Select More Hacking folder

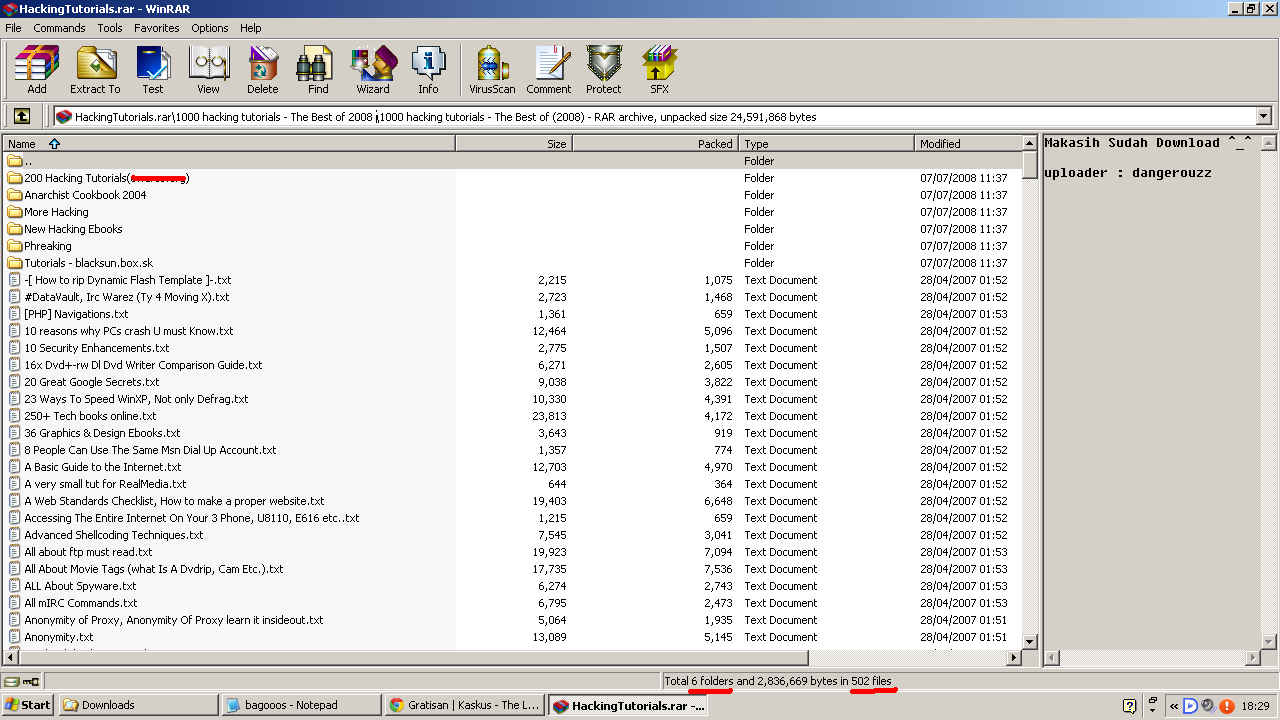(x=56, y=212)
